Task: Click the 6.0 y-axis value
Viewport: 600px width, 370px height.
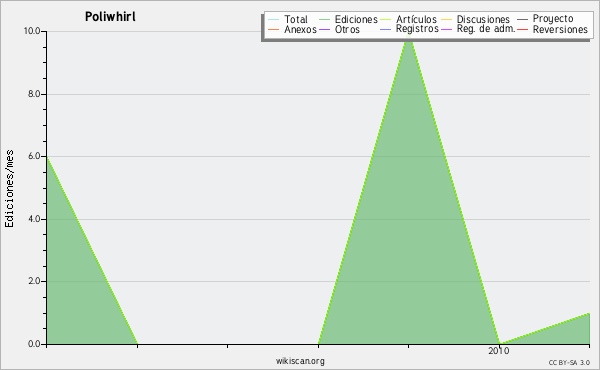Action: click(x=34, y=156)
